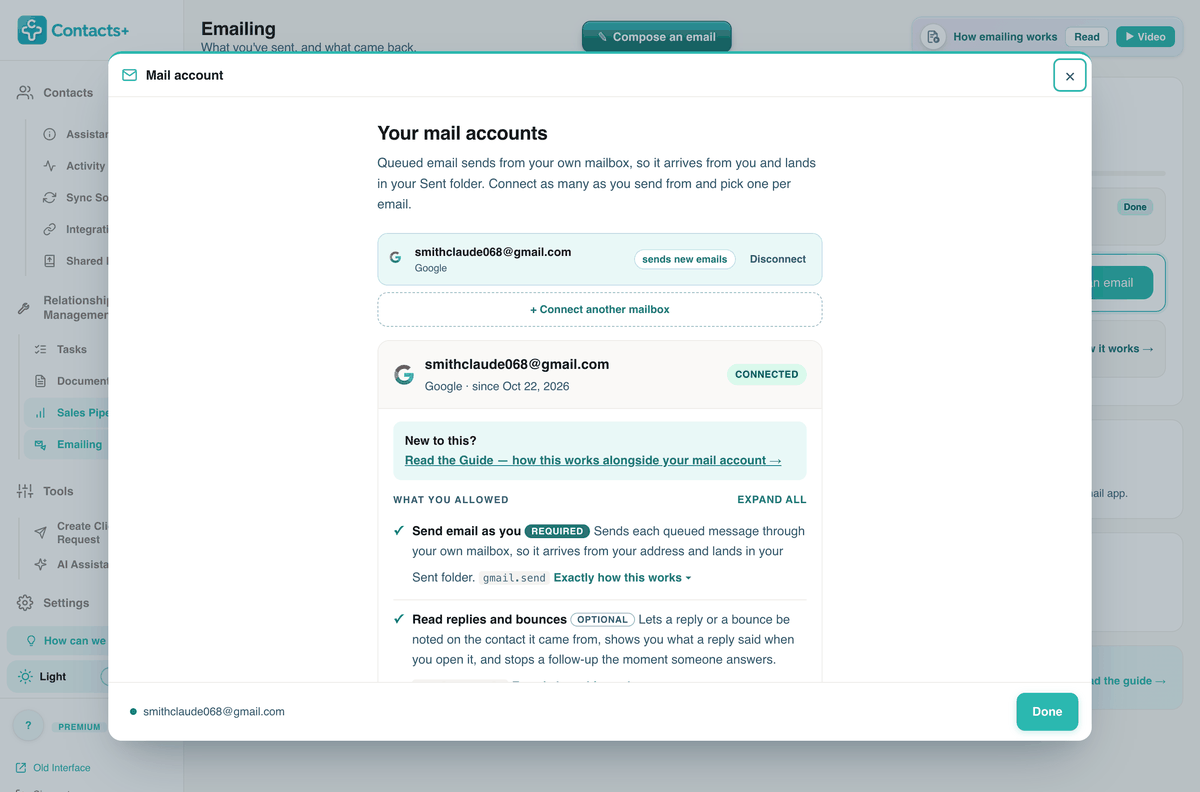Click Read button for How emailing works
The width and height of the screenshot is (1200, 792).
coord(1087,37)
